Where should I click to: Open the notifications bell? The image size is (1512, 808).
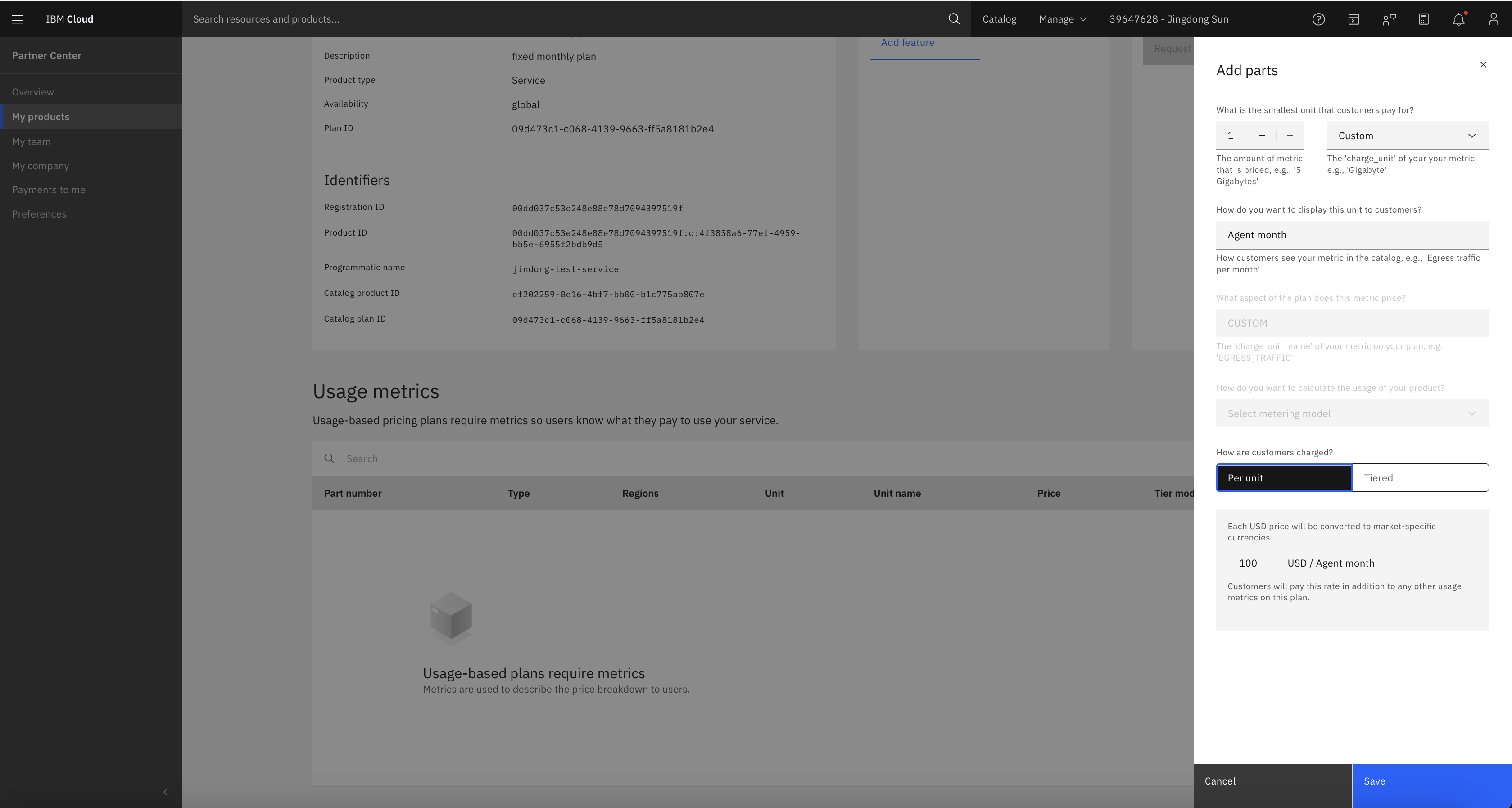(1458, 19)
